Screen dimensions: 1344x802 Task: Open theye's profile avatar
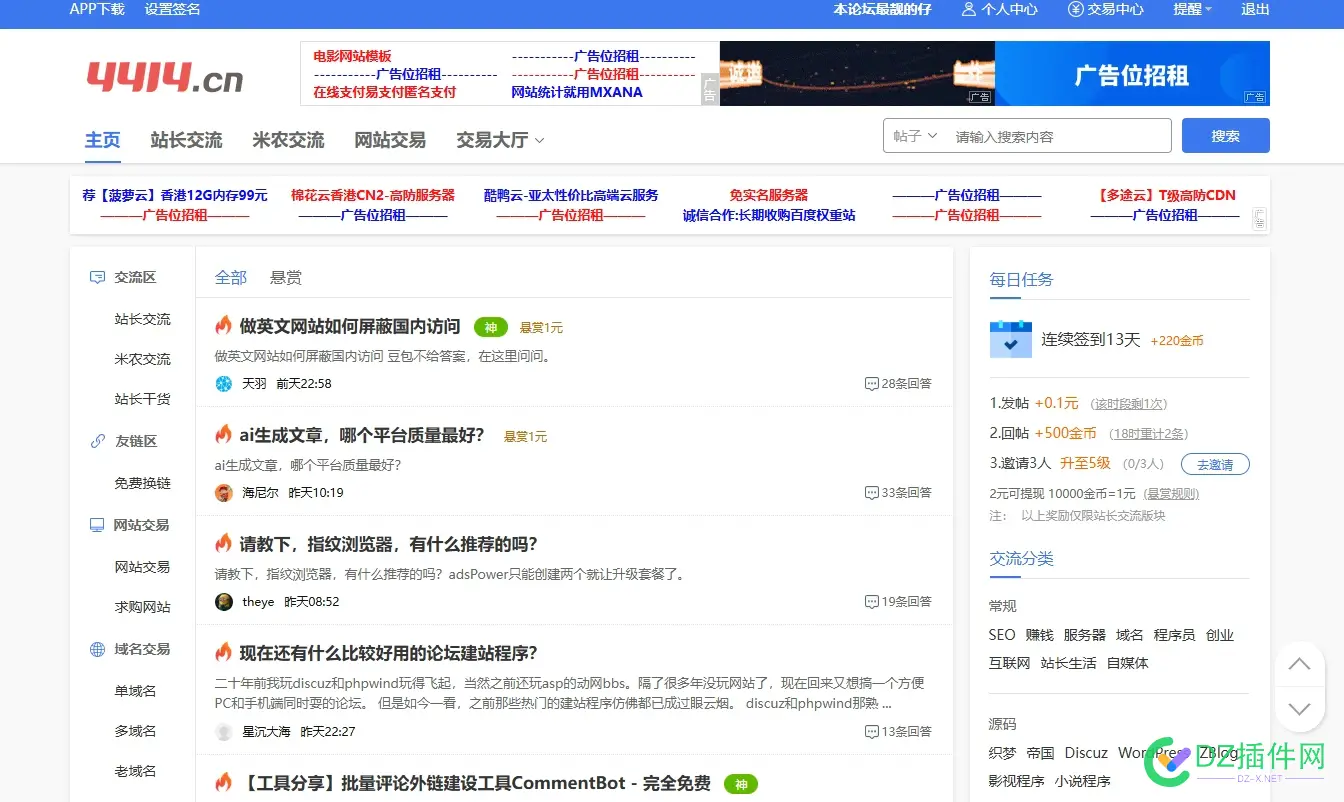point(223,601)
